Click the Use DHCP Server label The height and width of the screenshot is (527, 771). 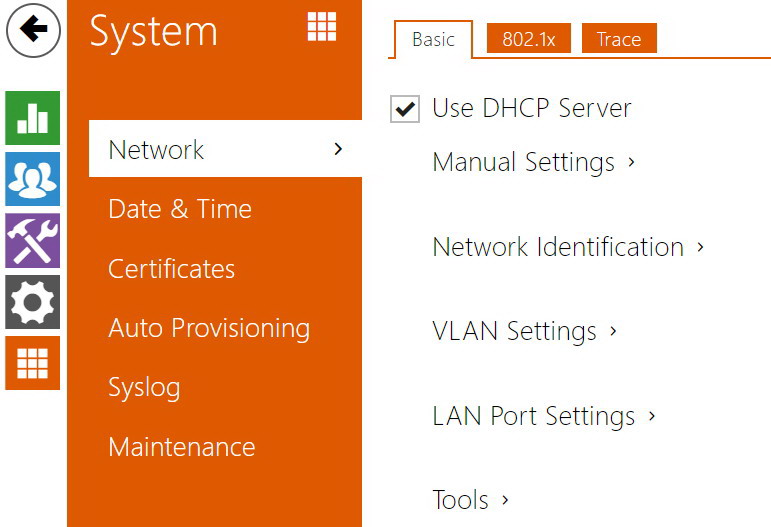[x=532, y=108]
